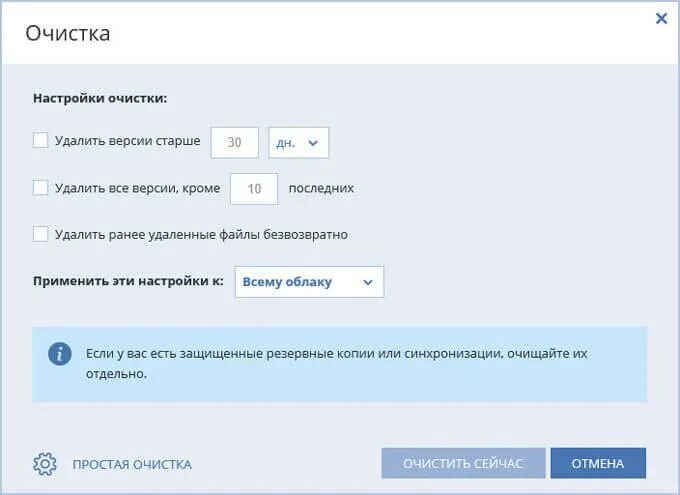Click the 'Удалить ранее удаленные файлы безвозвратно' label
This screenshot has height=495, width=680.
click(x=201, y=235)
